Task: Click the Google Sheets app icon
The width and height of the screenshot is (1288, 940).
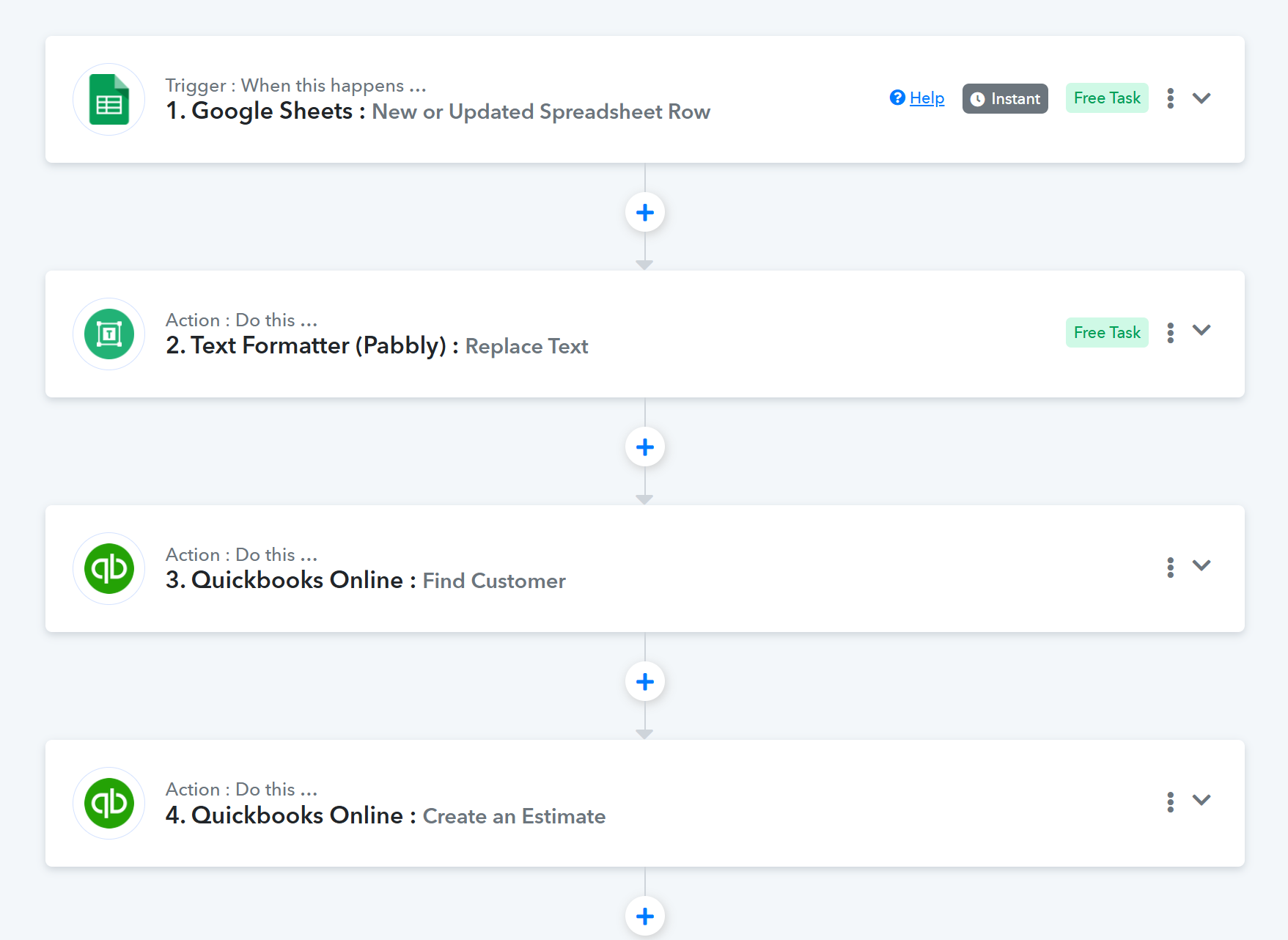Action: coord(109,100)
